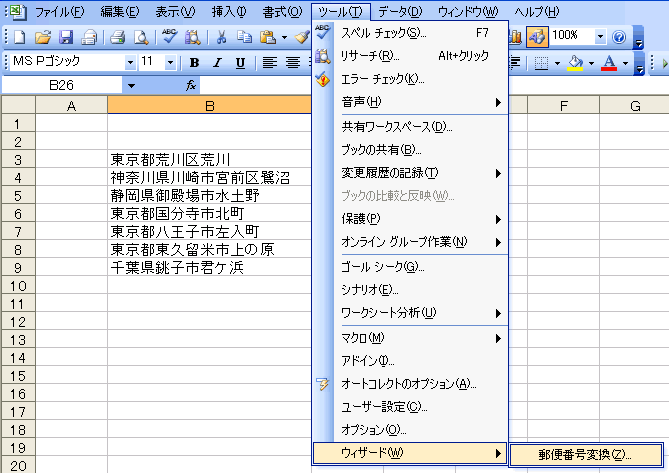This screenshot has height=473, width=669.
Task: Open Excel Help with the question mark icon
Action: (619, 36)
